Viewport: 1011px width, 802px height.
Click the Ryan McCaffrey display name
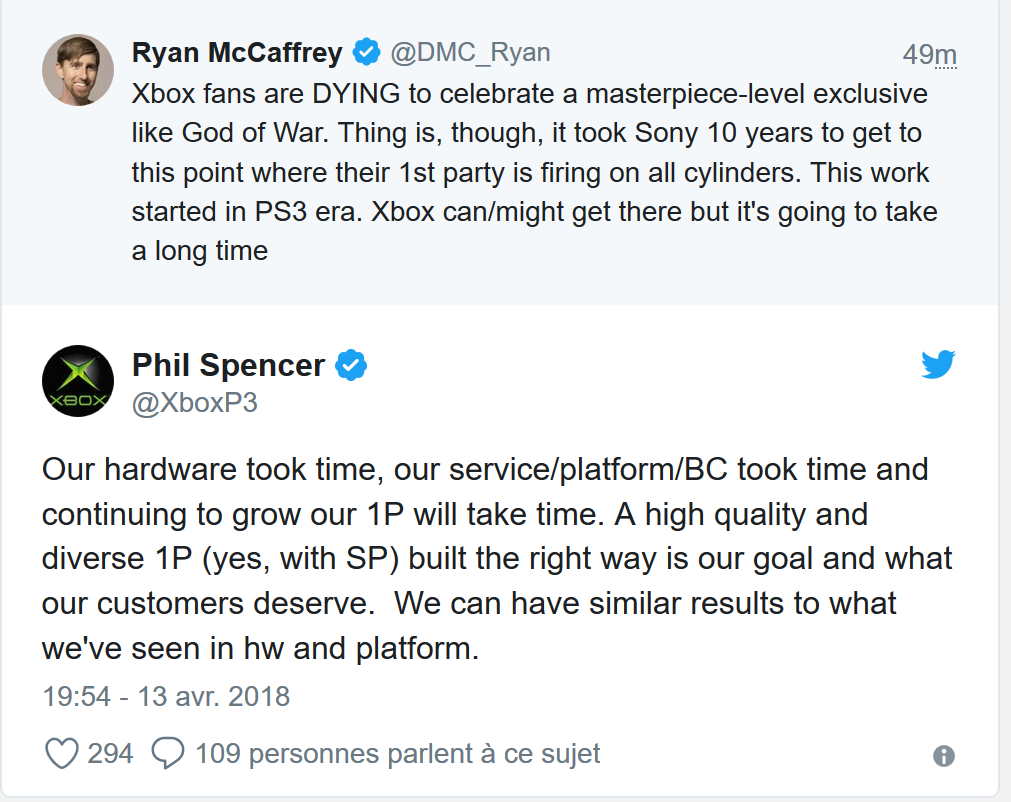click(237, 52)
